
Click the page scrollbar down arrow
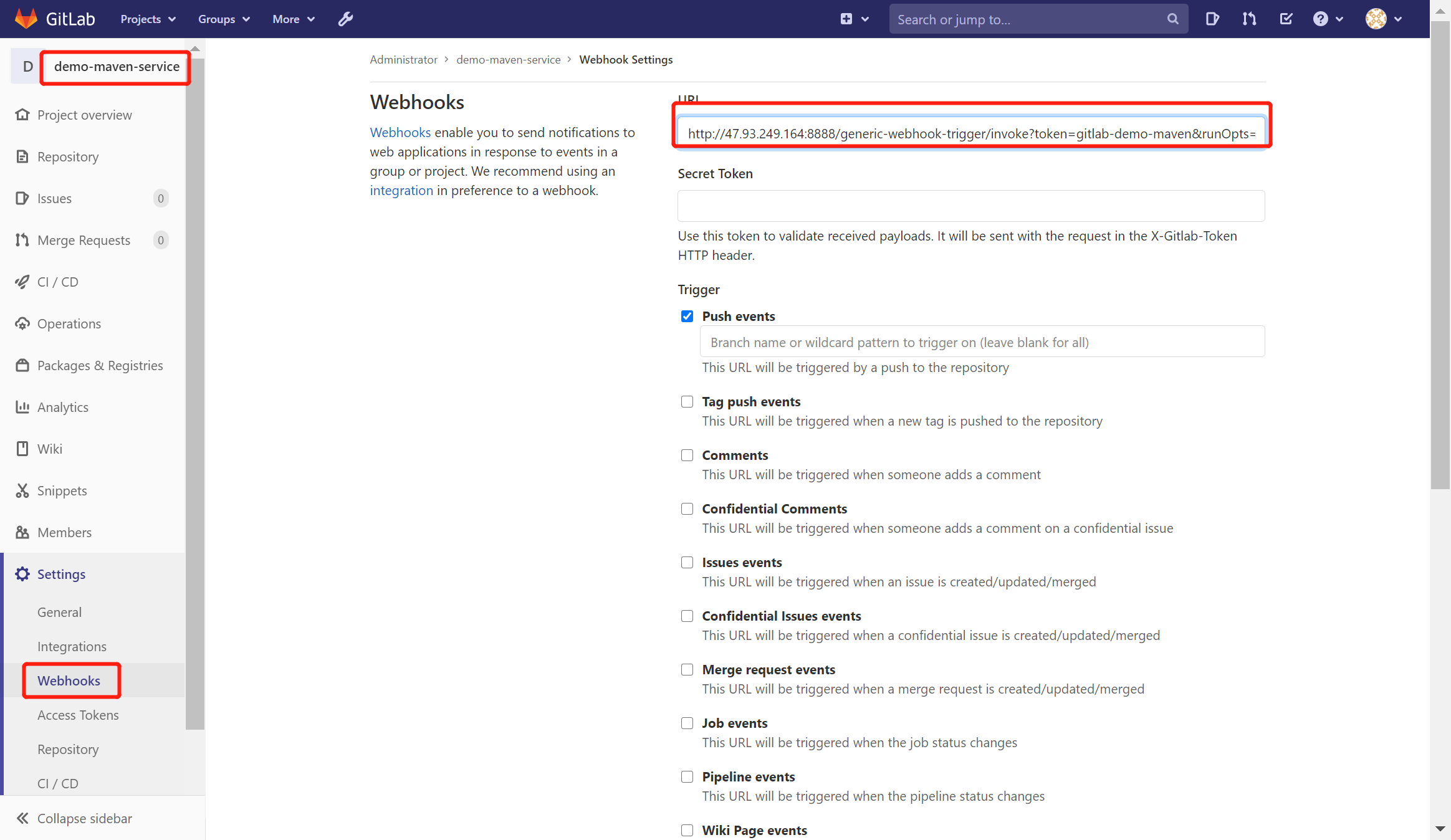click(1440, 829)
